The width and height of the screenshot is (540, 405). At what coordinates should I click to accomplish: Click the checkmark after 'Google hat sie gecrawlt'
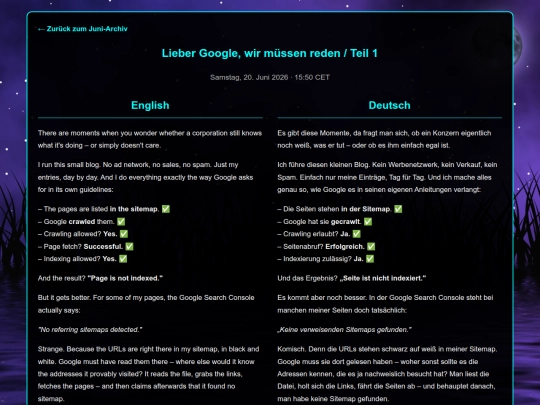point(368,221)
